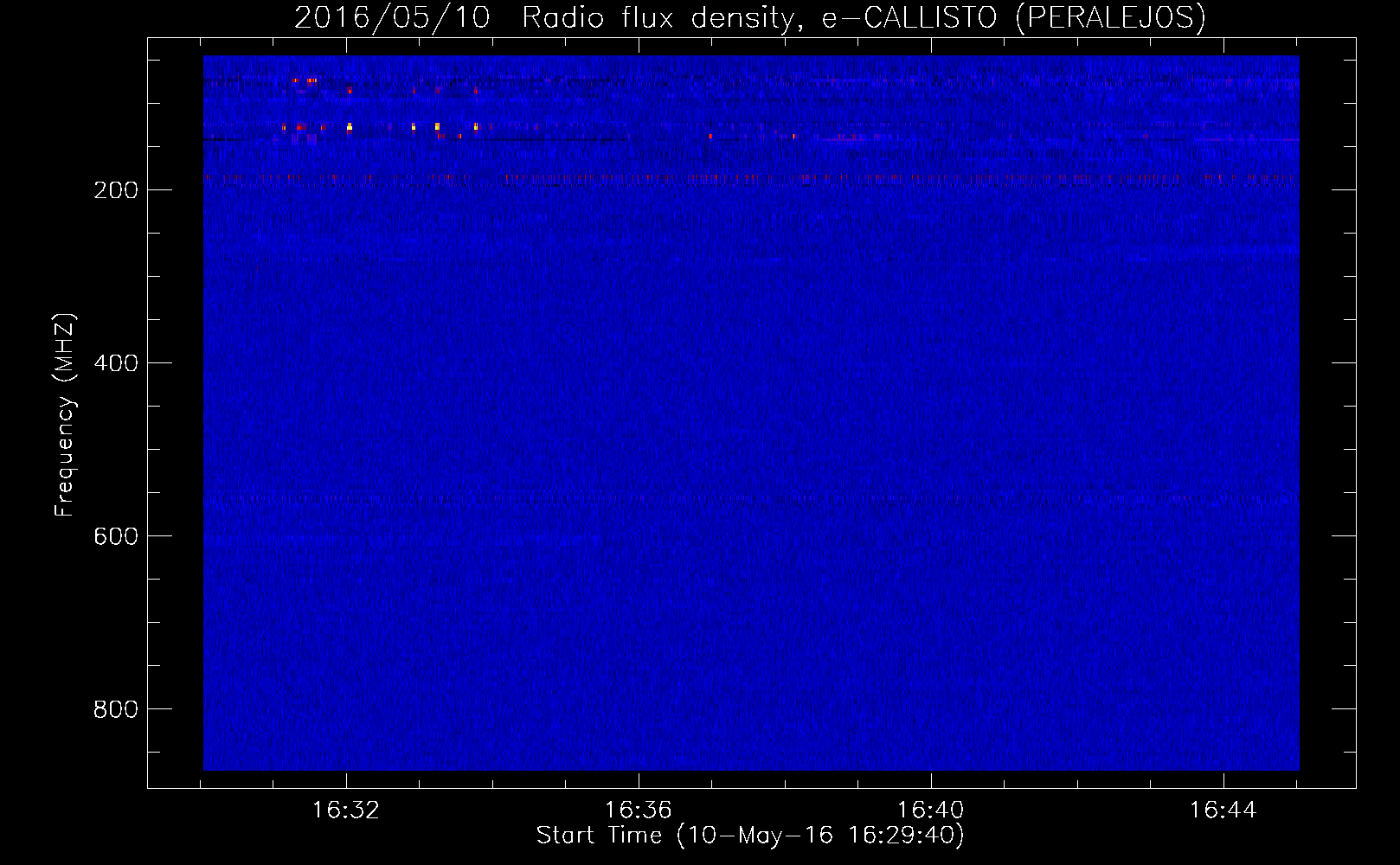Click the 400 frequency tick label
This screenshot has width=1400, height=865.
coord(116,363)
